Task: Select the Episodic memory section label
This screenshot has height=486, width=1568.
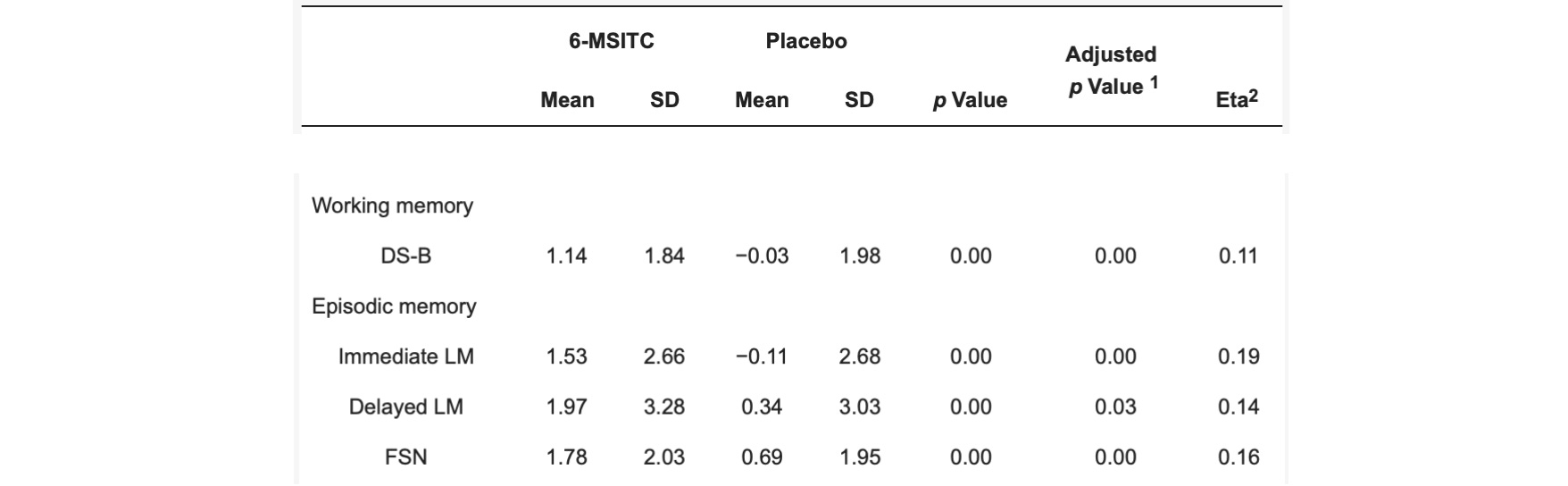Action: tap(394, 306)
